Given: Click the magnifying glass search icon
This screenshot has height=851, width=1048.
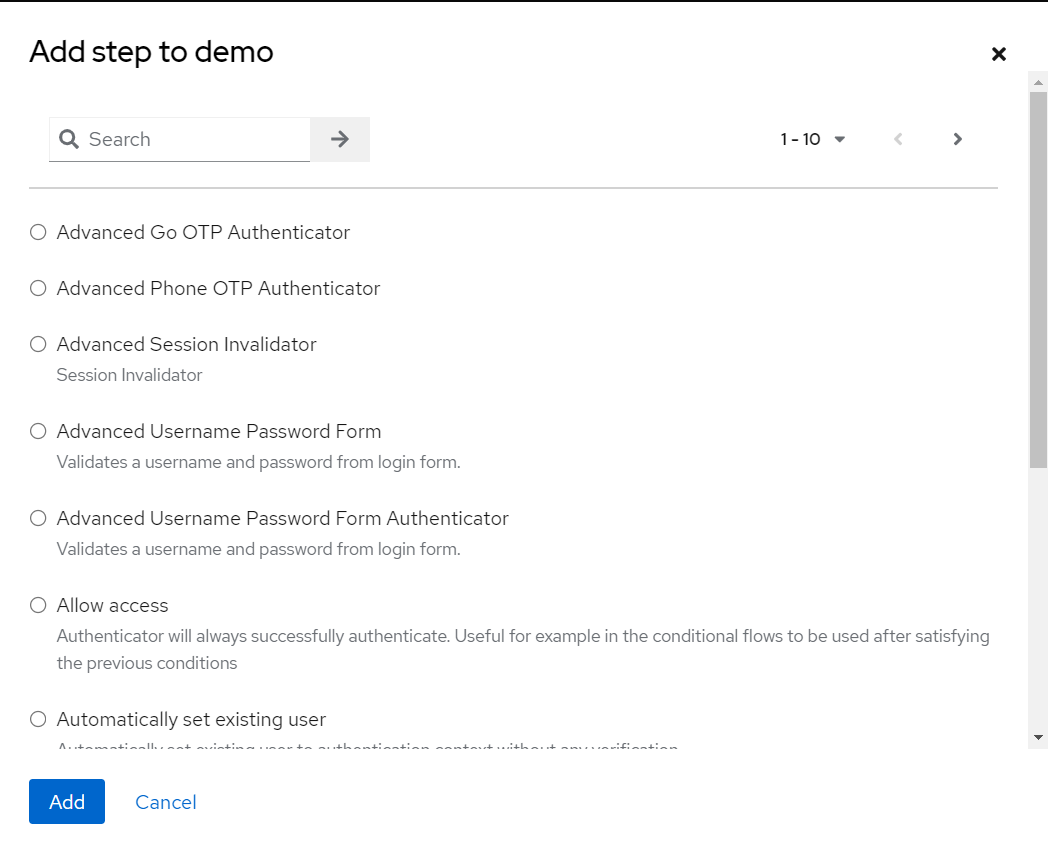Looking at the screenshot, I should (x=69, y=139).
